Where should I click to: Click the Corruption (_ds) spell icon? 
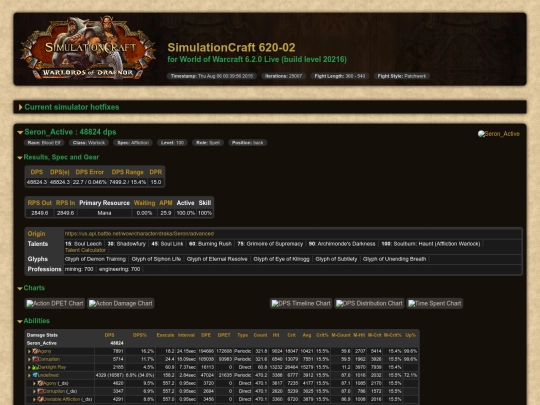coord(40,391)
